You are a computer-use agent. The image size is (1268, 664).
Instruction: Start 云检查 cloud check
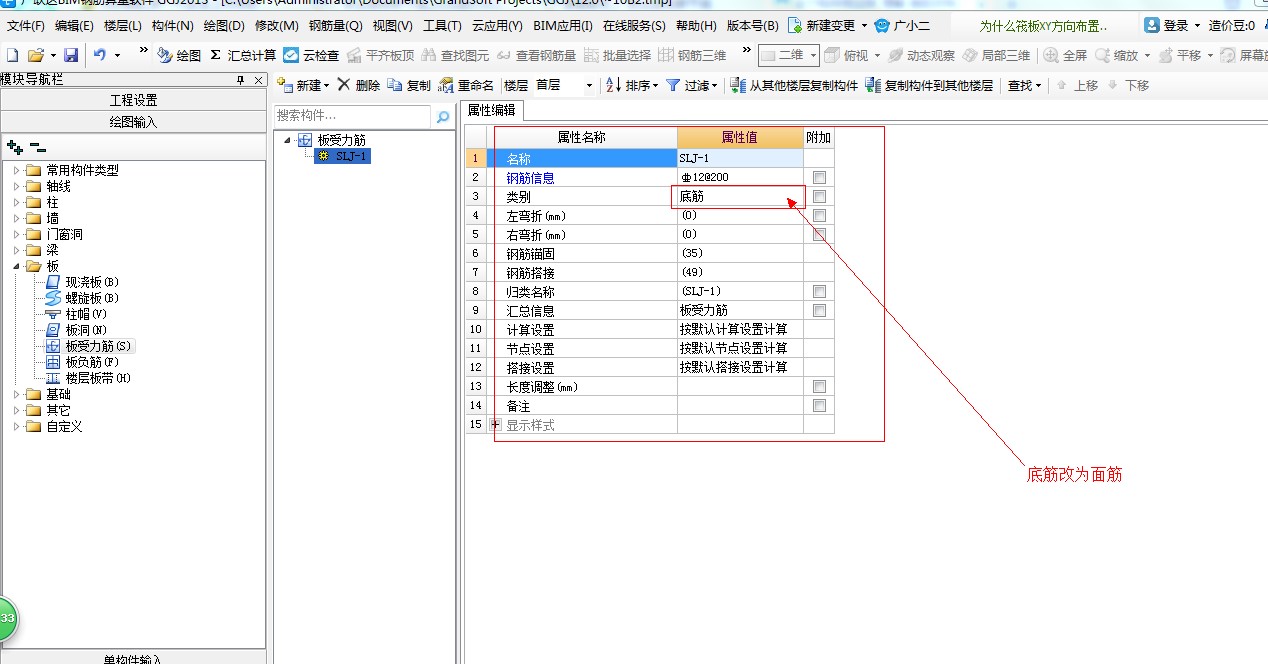[x=311, y=55]
